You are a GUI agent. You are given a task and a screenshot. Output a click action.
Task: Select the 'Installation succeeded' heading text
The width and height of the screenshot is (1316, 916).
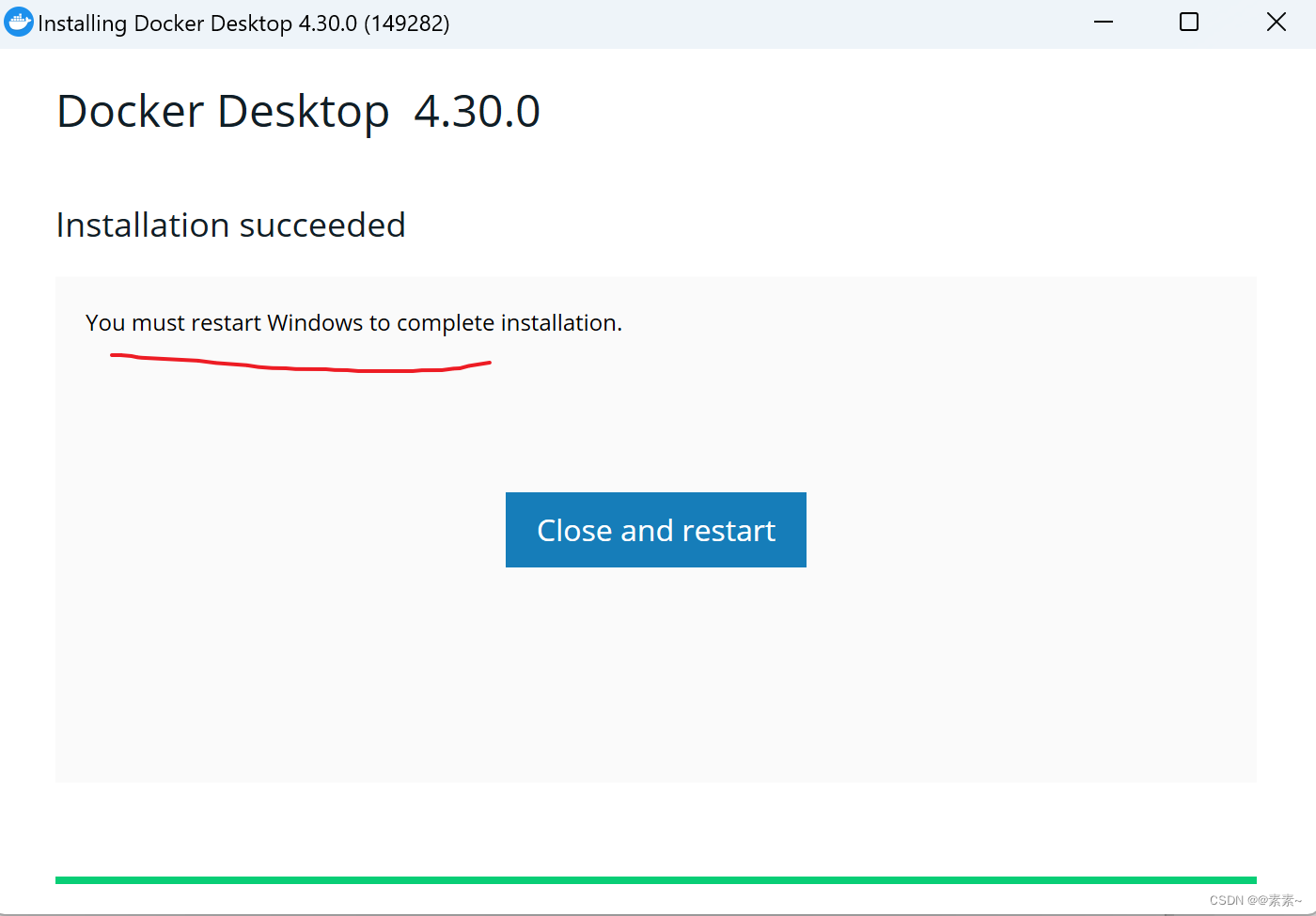coord(230,225)
